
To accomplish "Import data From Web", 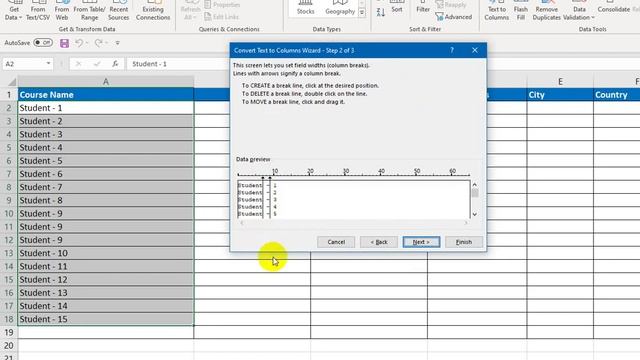I will point(62,10).
